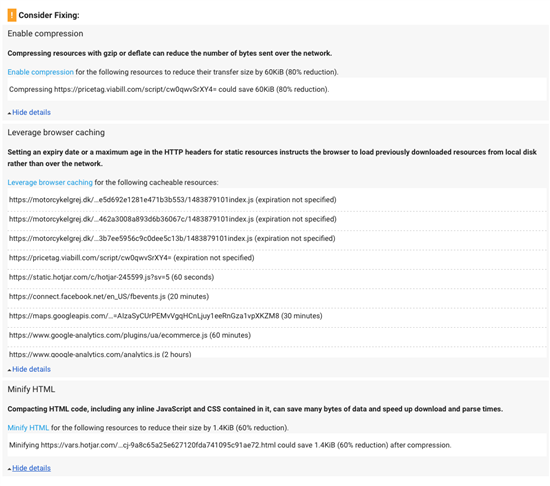Open the Enable compression link
Image resolution: width=550 pixels, height=486 pixels.
[40, 72]
